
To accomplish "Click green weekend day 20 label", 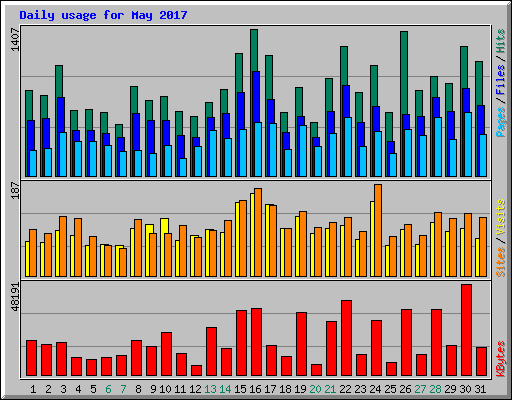I will tap(315, 389).
